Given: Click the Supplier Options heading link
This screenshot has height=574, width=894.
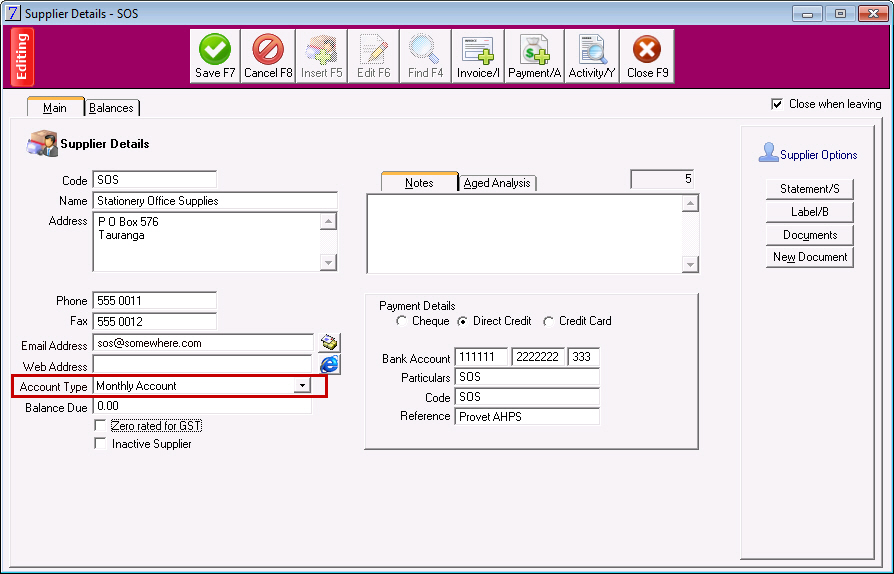Looking at the screenshot, I should (x=818, y=155).
